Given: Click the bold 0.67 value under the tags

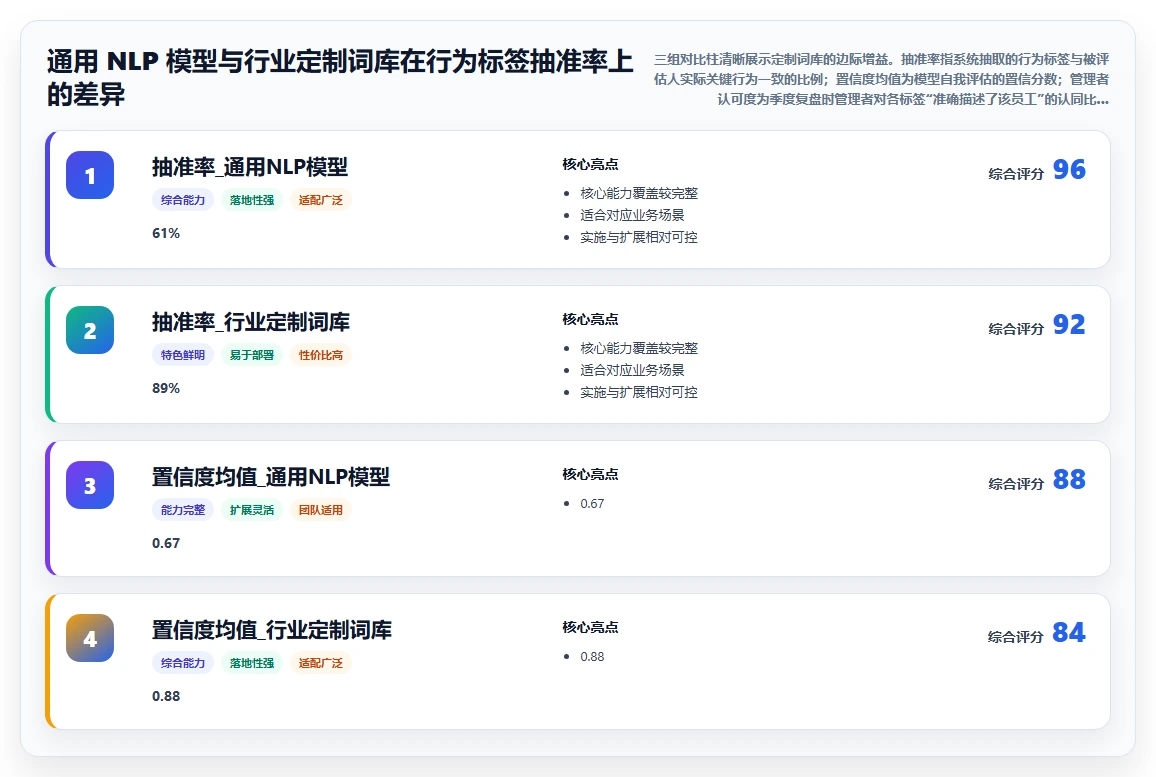Looking at the screenshot, I should click(166, 543).
